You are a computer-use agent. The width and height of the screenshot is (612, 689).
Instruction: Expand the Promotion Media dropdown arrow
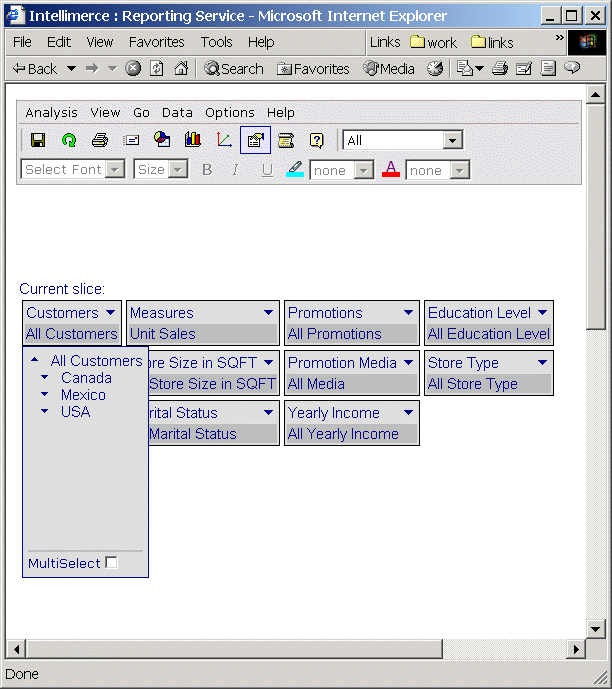point(409,363)
